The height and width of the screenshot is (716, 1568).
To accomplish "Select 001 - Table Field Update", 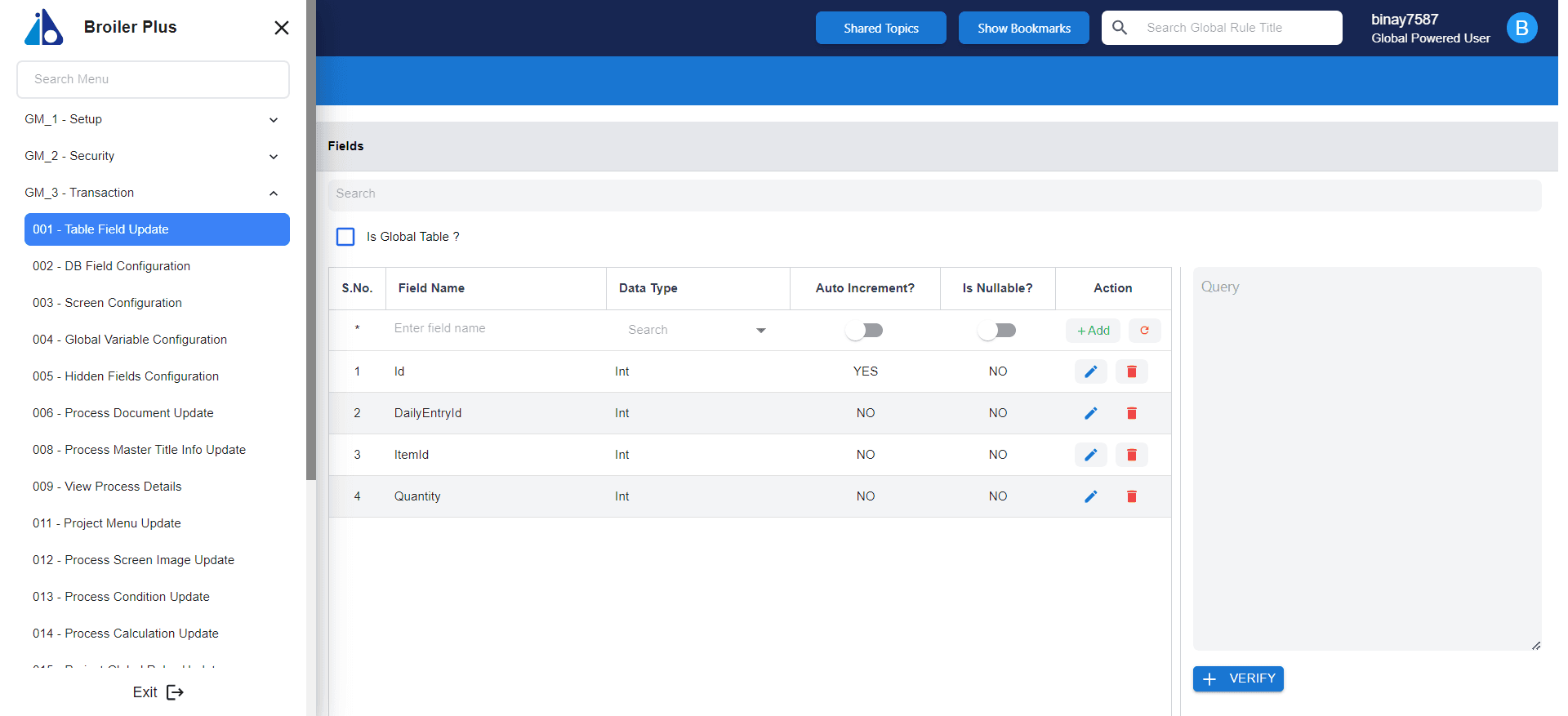I will [x=157, y=229].
